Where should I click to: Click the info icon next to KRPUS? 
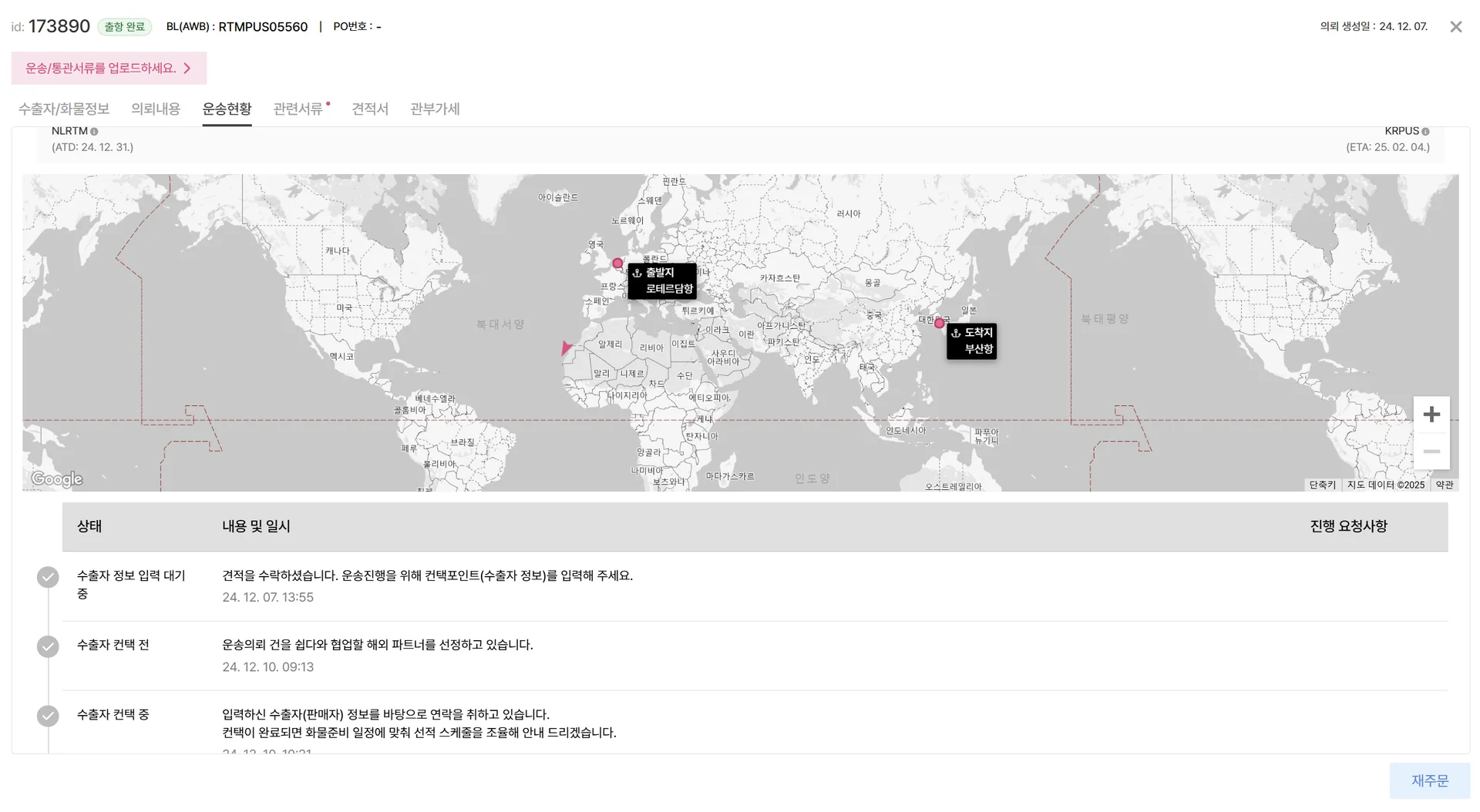[x=1425, y=132]
